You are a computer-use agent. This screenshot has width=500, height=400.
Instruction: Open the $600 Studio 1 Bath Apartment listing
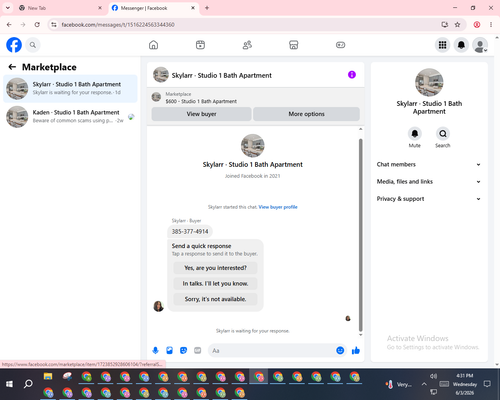(x=201, y=101)
